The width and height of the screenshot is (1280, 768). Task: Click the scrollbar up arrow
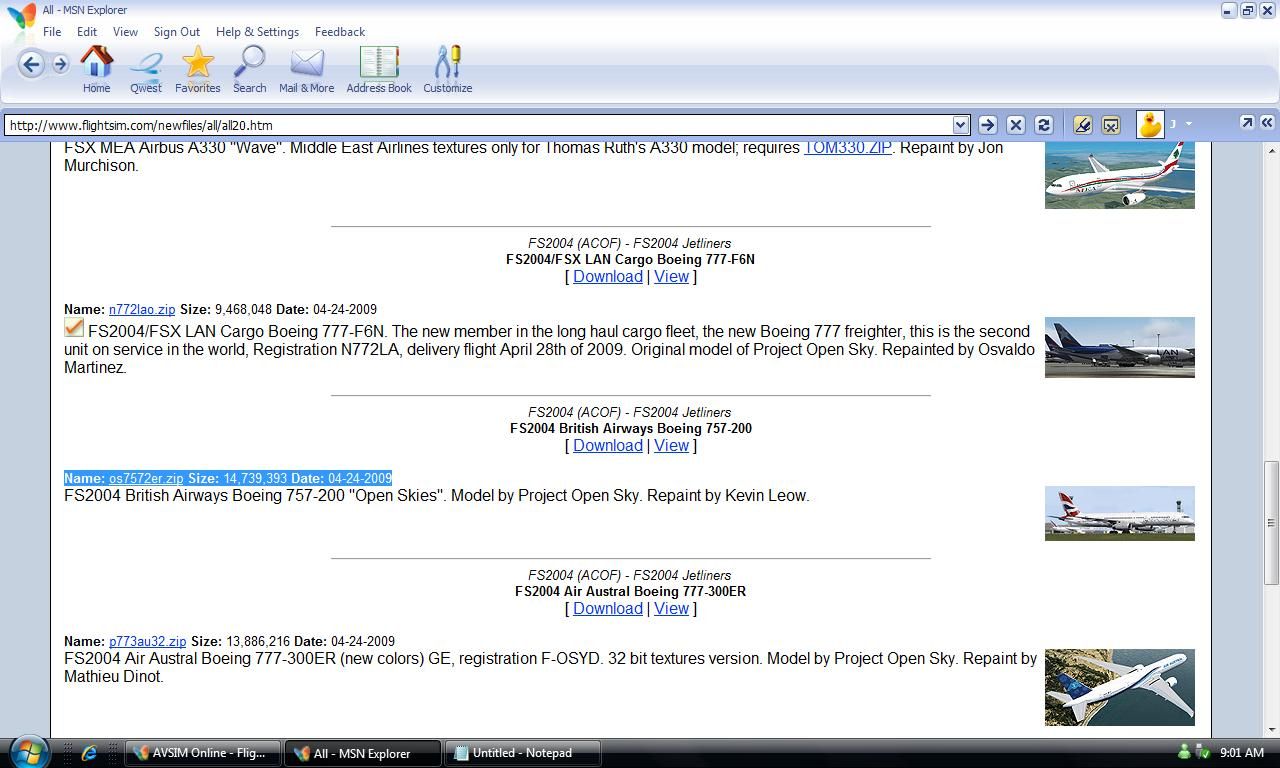(x=1272, y=150)
